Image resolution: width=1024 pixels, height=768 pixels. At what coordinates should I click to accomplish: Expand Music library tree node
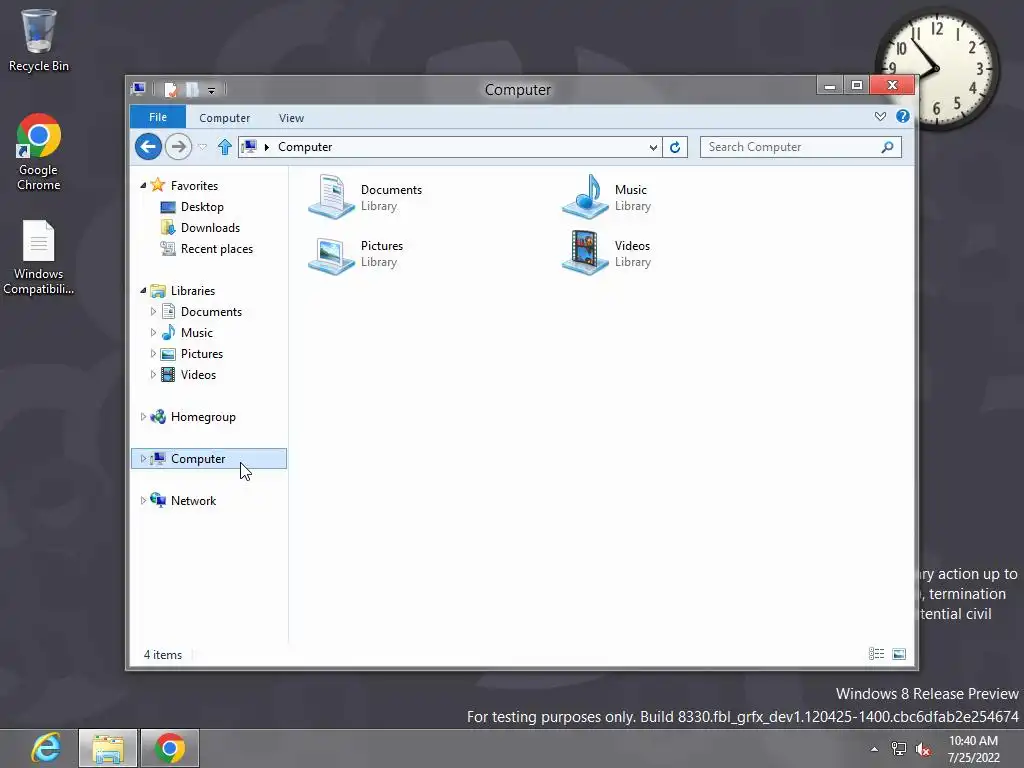(153, 332)
